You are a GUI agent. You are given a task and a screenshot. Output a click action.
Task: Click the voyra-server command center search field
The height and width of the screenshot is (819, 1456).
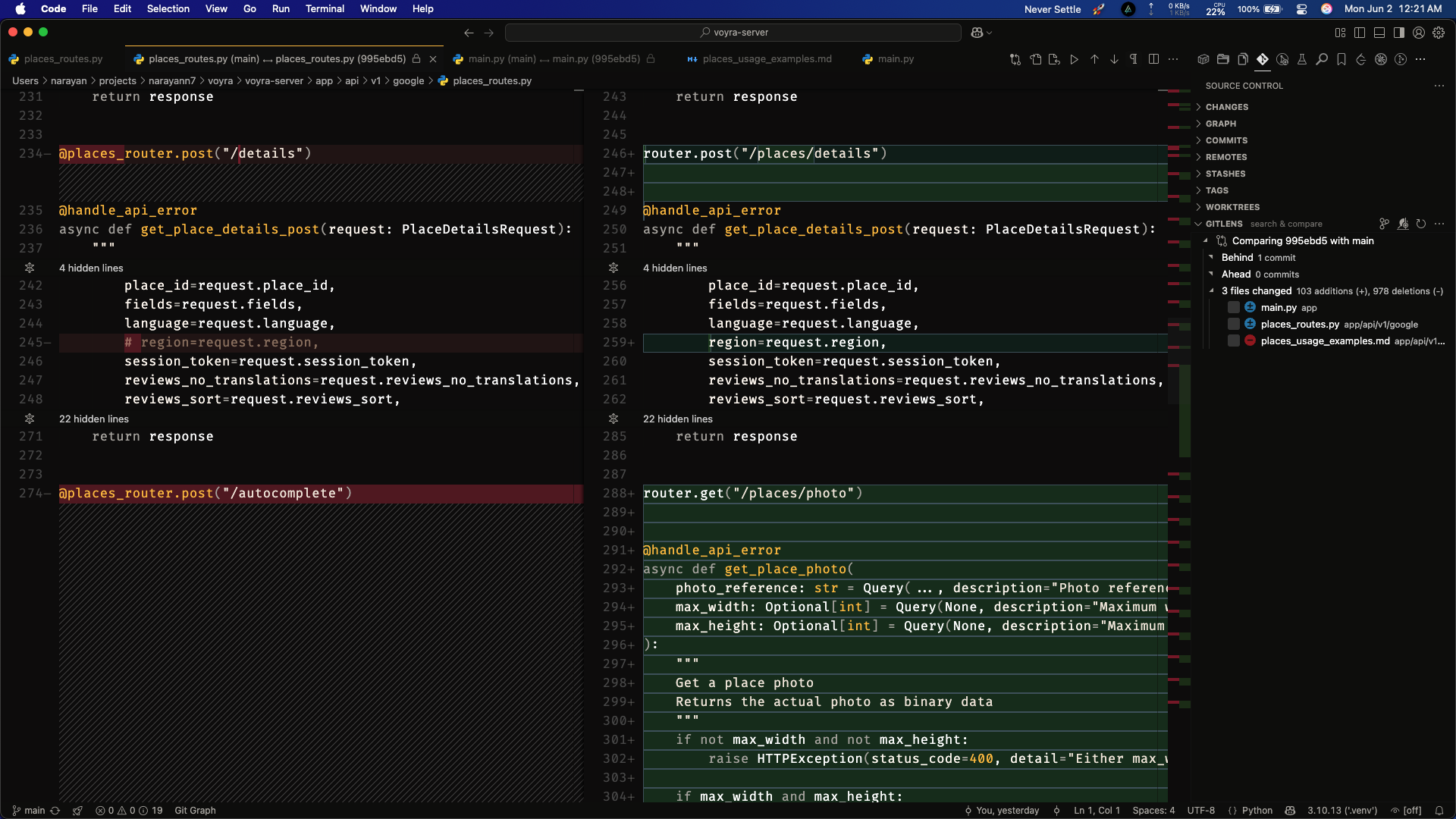click(x=733, y=33)
